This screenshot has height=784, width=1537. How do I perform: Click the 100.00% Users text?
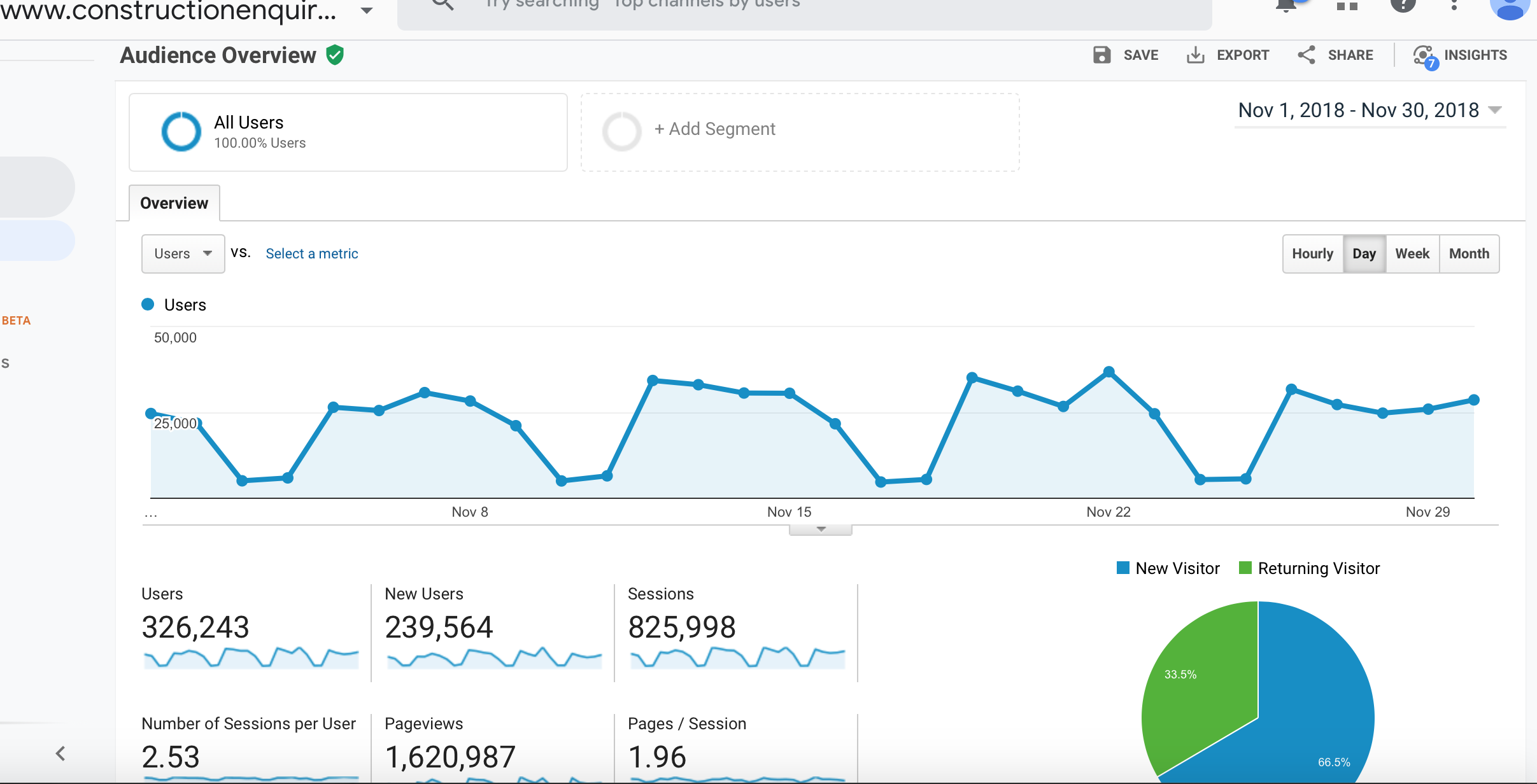tap(260, 143)
